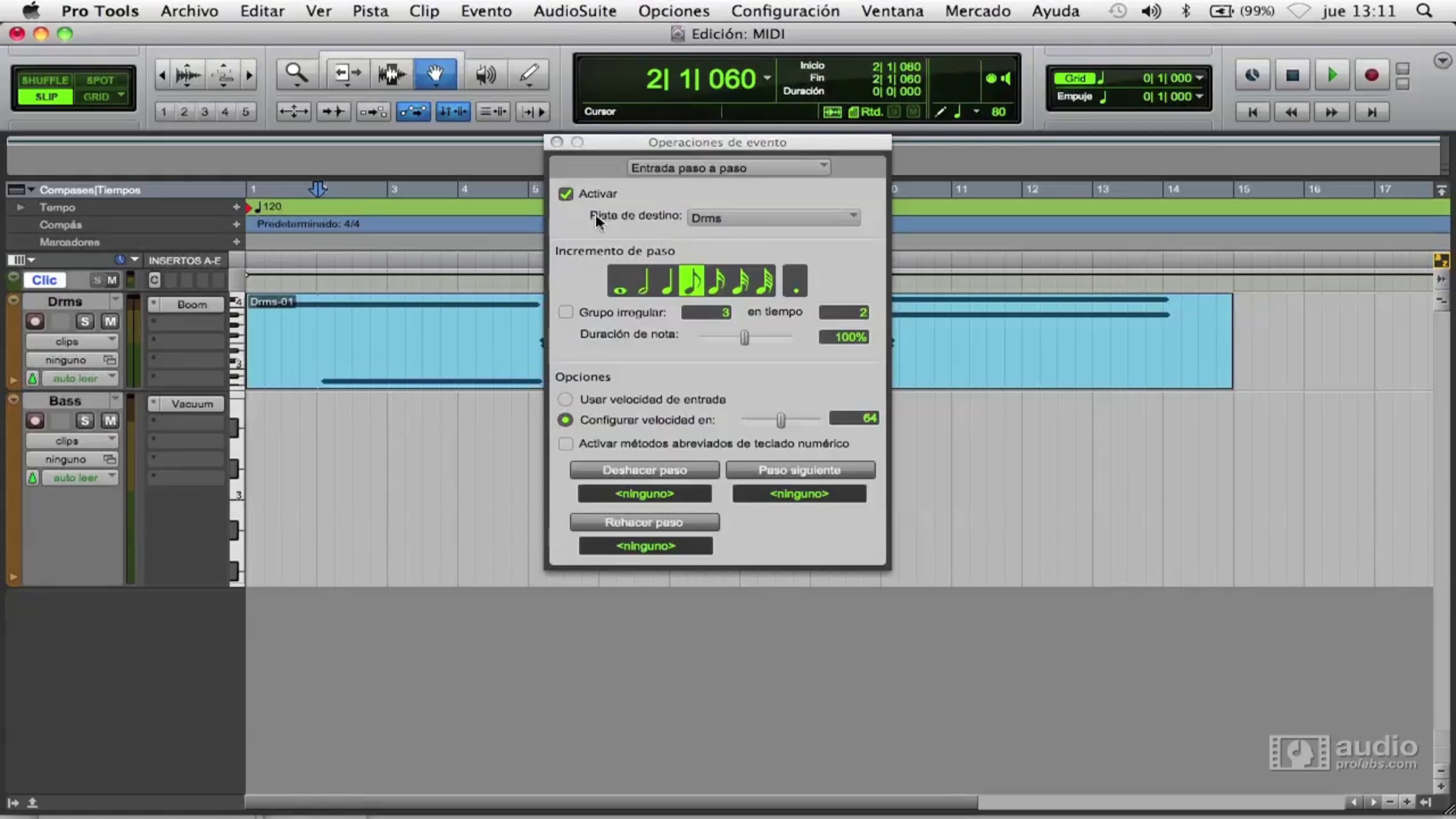Select the Scrubber speaker tool
Viewport: 1456px width, 819px height.
pyautogui.click(x=485, y=74)
